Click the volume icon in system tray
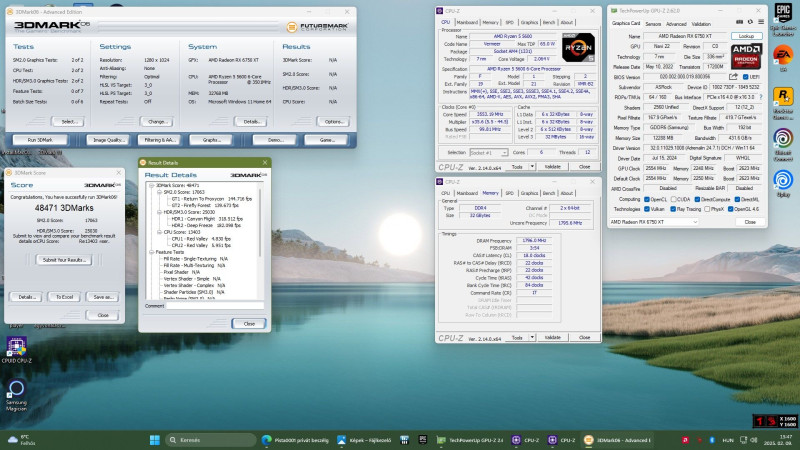 tap(754, 440)
